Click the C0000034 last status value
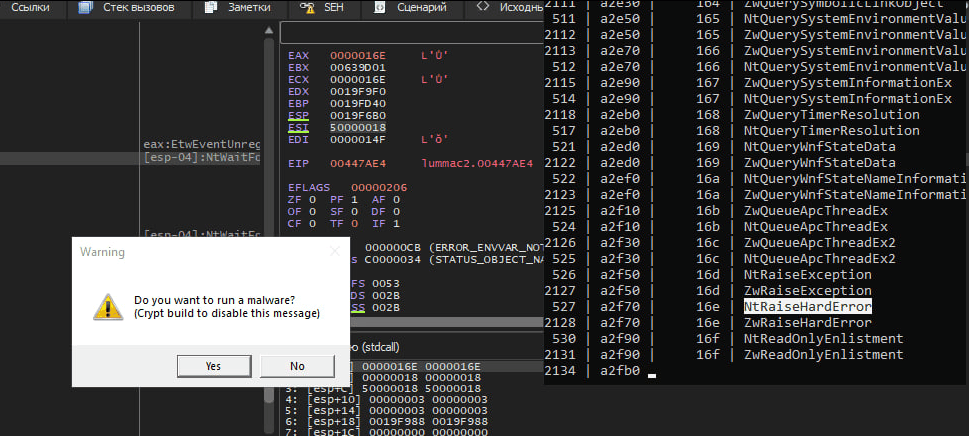This screenshot has height=436, width=969. 394,259
